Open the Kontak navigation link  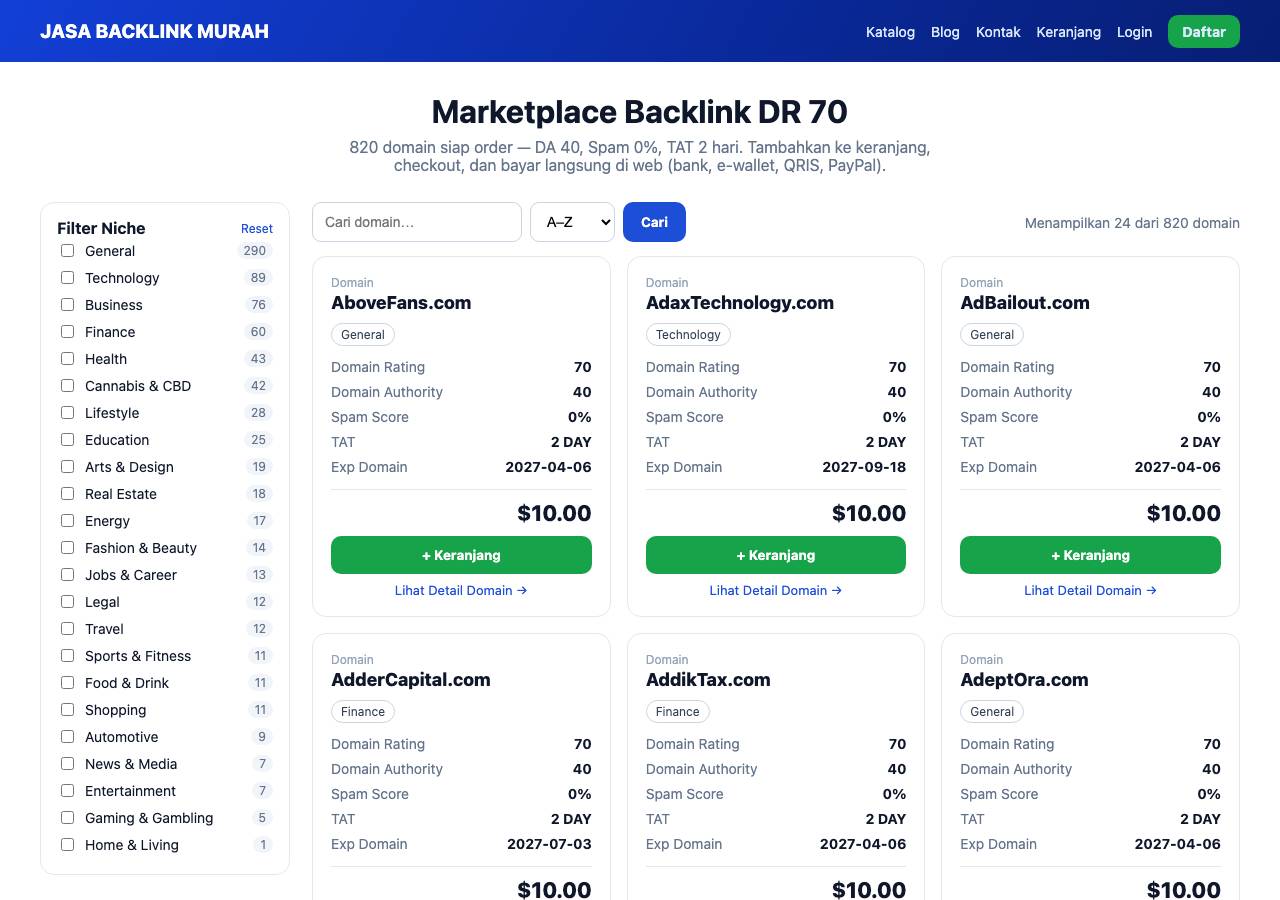click(x=998, y=32)
